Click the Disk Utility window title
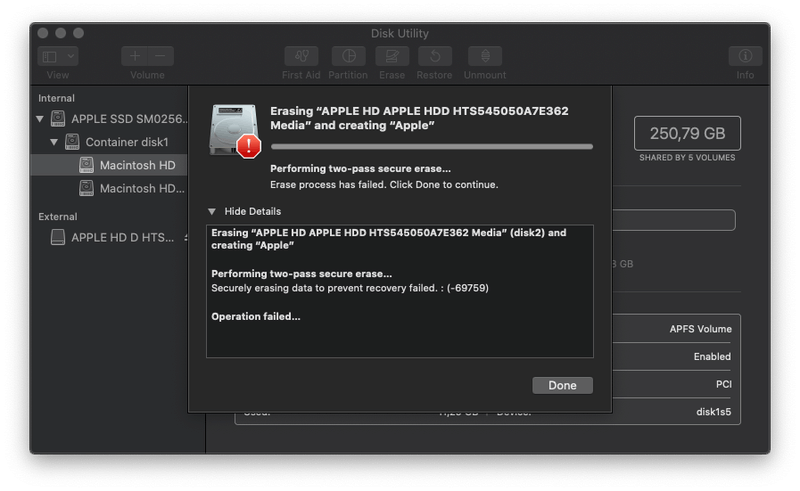 point(399,33)
